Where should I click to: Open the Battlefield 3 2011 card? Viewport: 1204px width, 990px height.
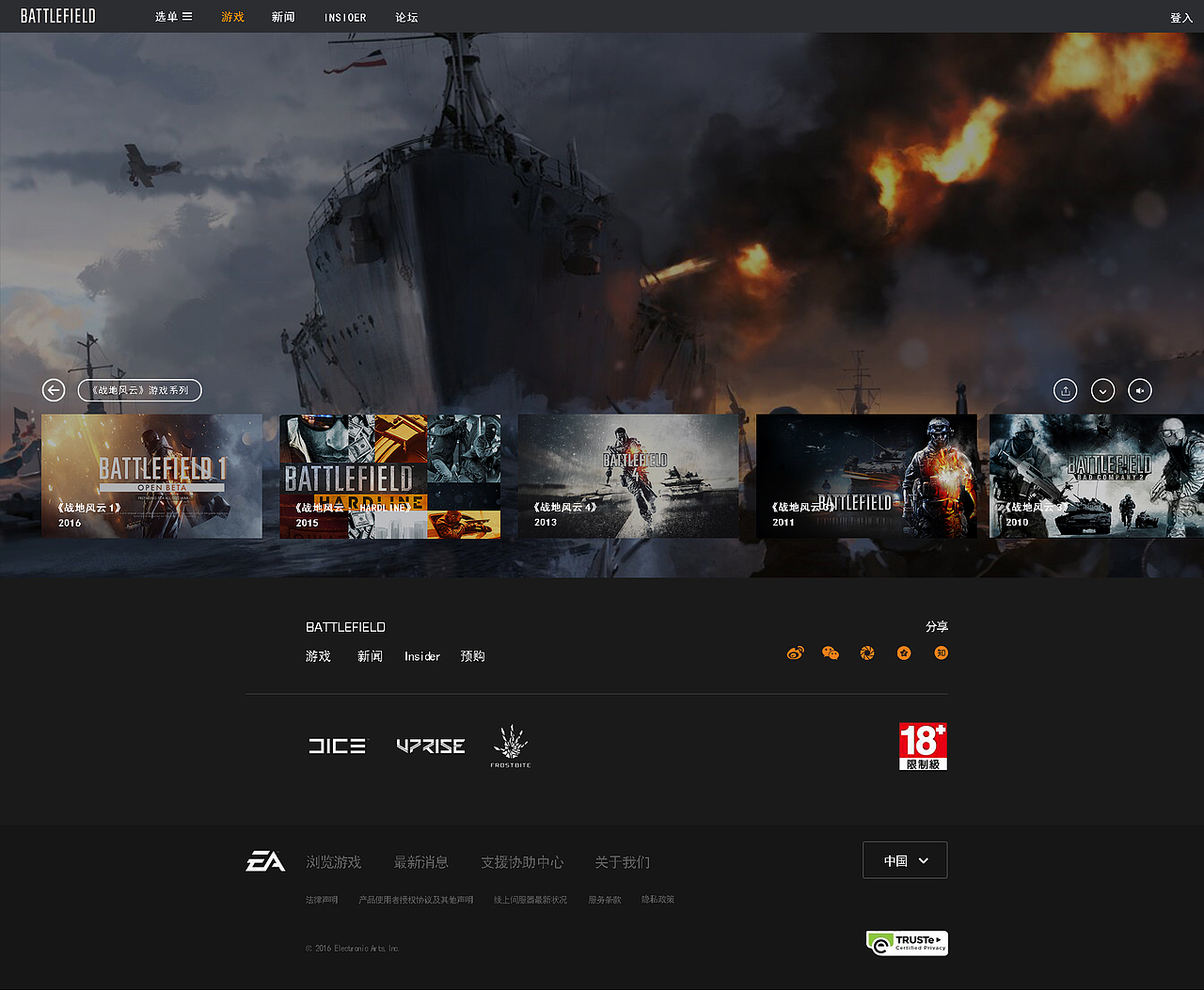[x=866, y=476]
